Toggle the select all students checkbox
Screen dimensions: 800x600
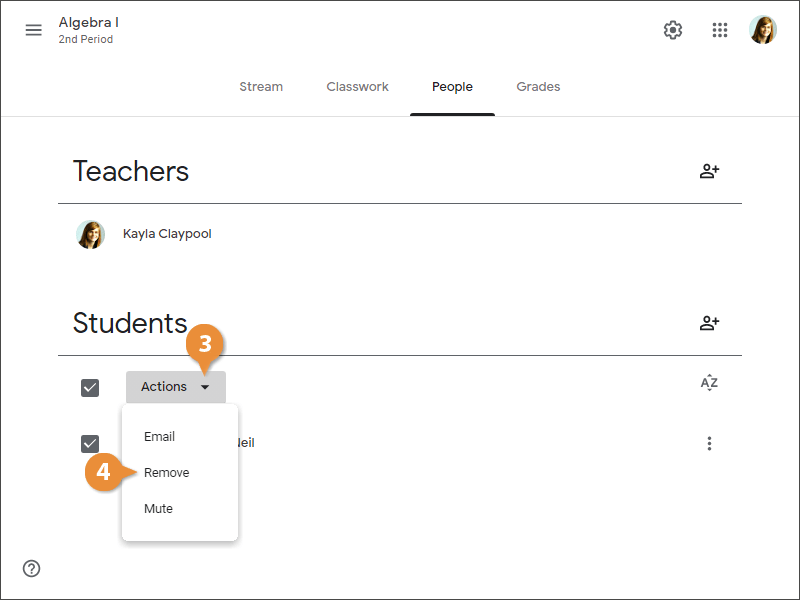click(90, 387)
